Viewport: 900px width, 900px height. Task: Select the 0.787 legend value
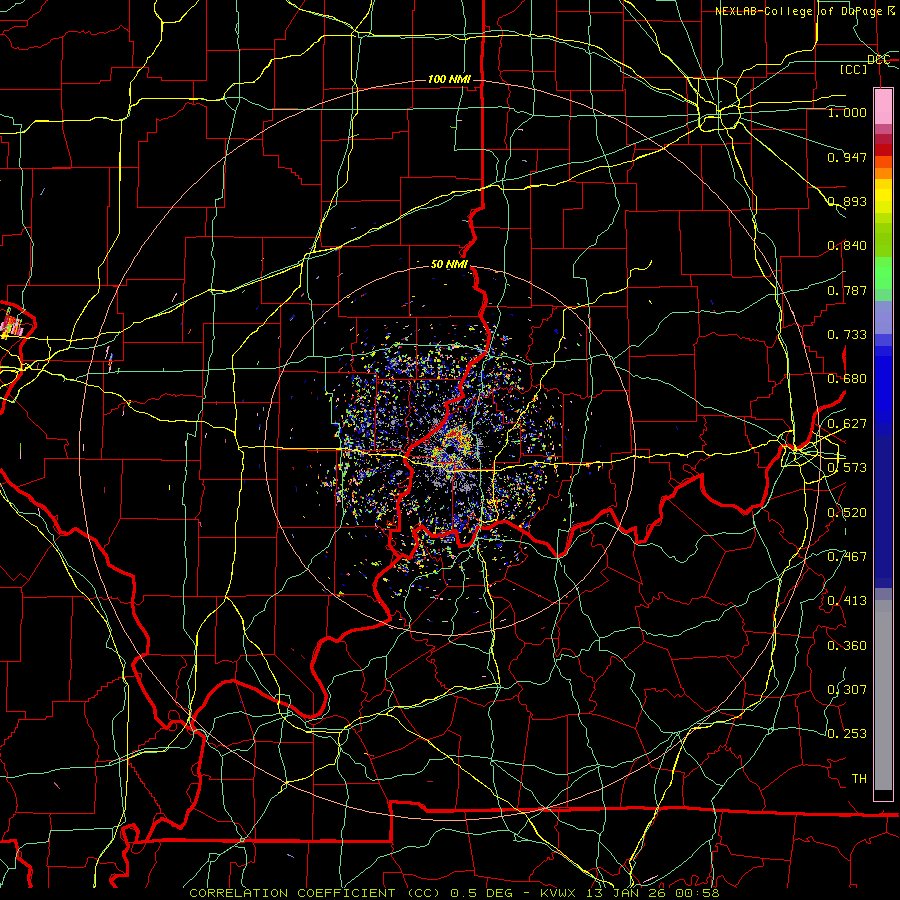pyautogui.click(x=847, y=290)
